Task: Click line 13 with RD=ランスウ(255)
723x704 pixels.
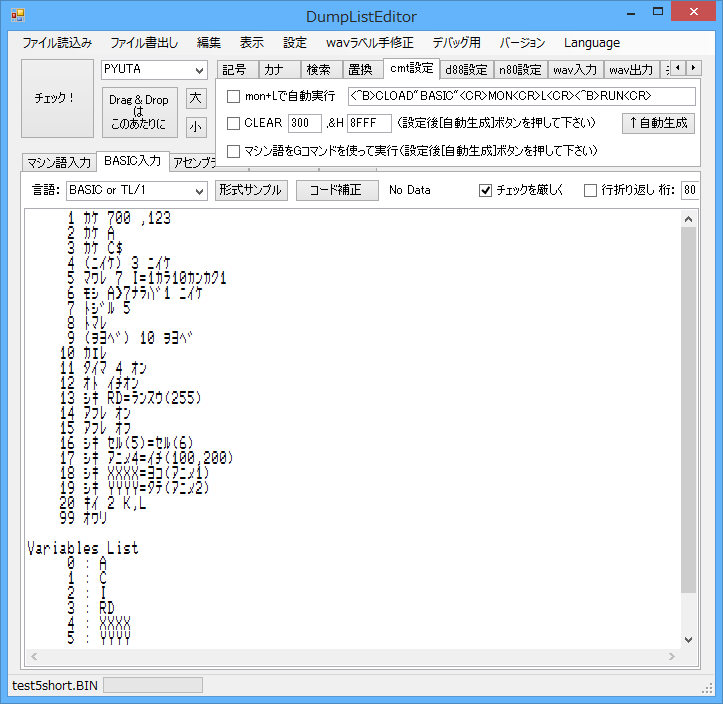Action: coord(130,397)
